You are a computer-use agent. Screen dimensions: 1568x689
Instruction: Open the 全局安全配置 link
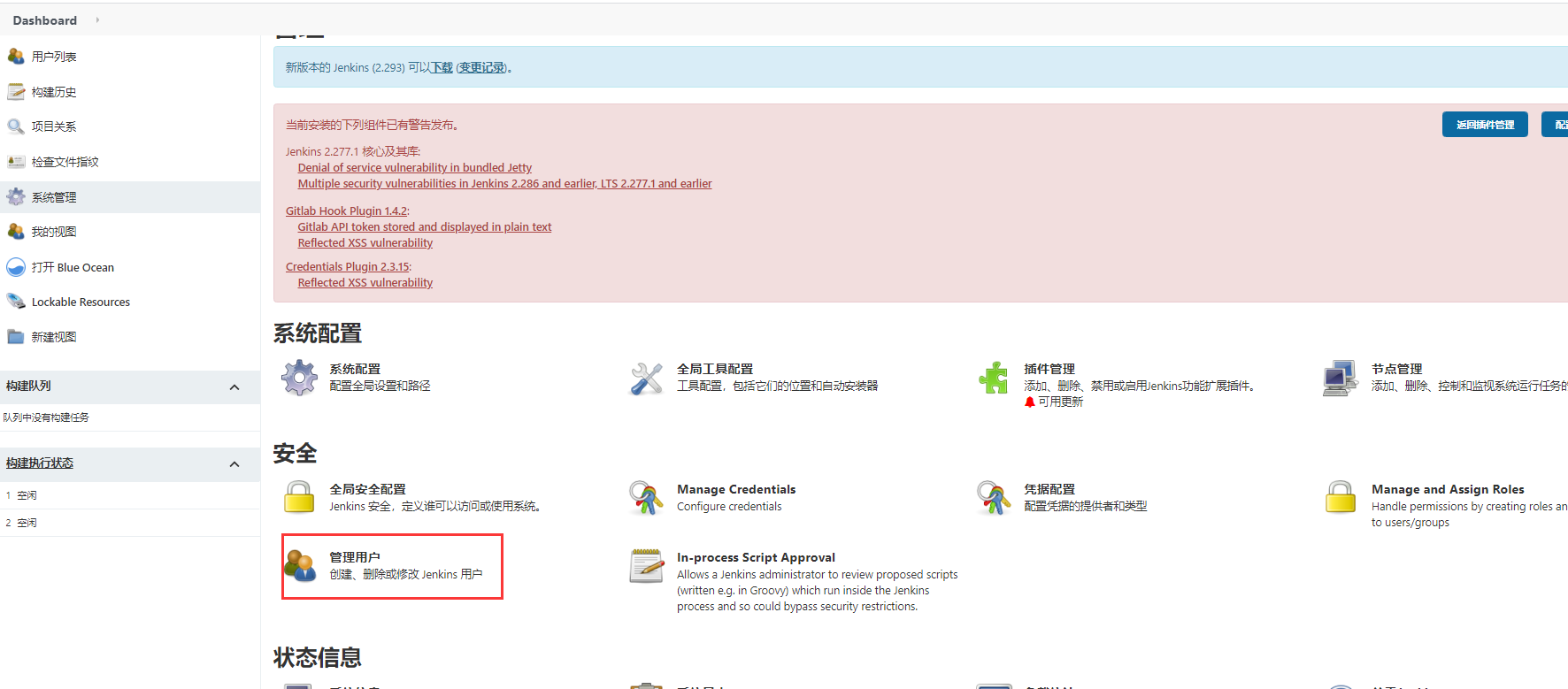367,489
